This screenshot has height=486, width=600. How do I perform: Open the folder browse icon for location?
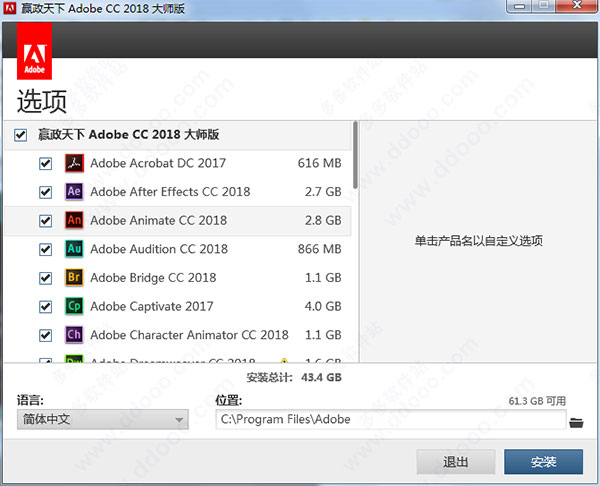point(576,422)
